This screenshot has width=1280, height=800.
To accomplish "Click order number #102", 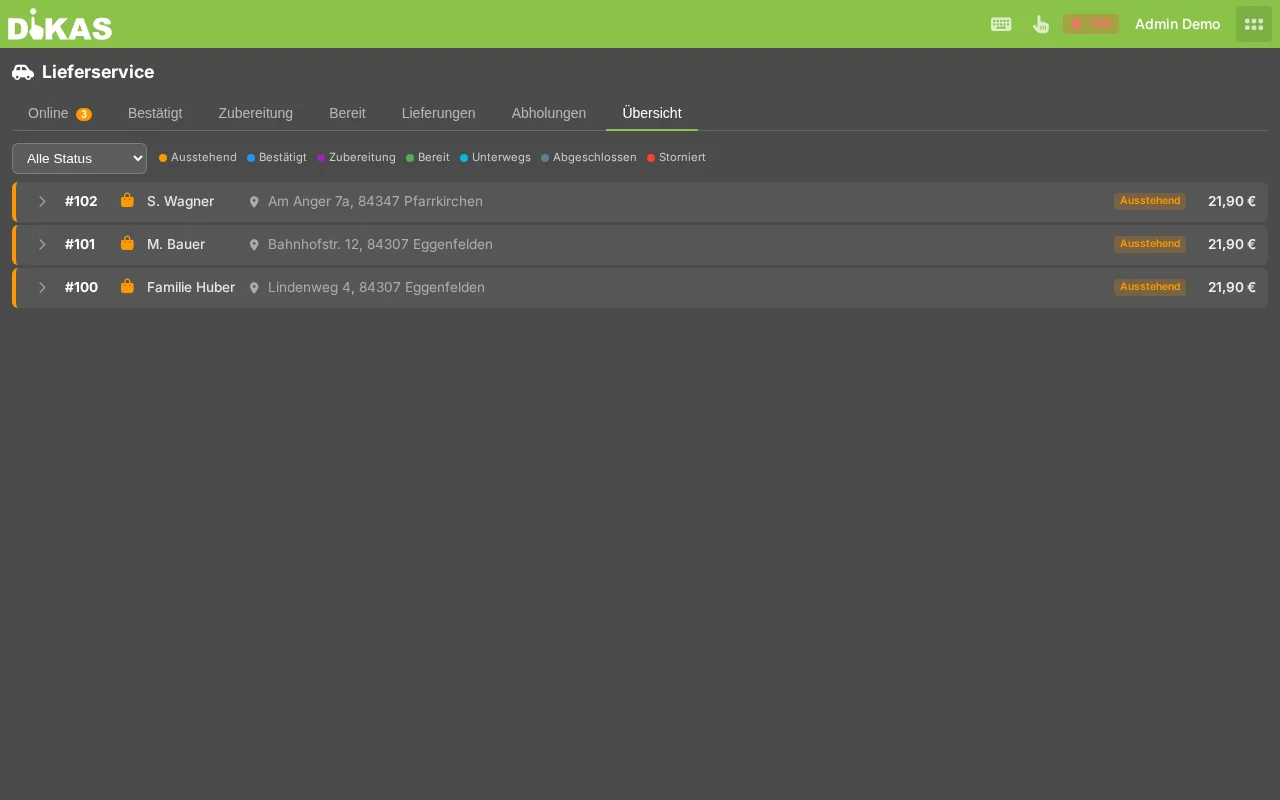I will point(81,201).
